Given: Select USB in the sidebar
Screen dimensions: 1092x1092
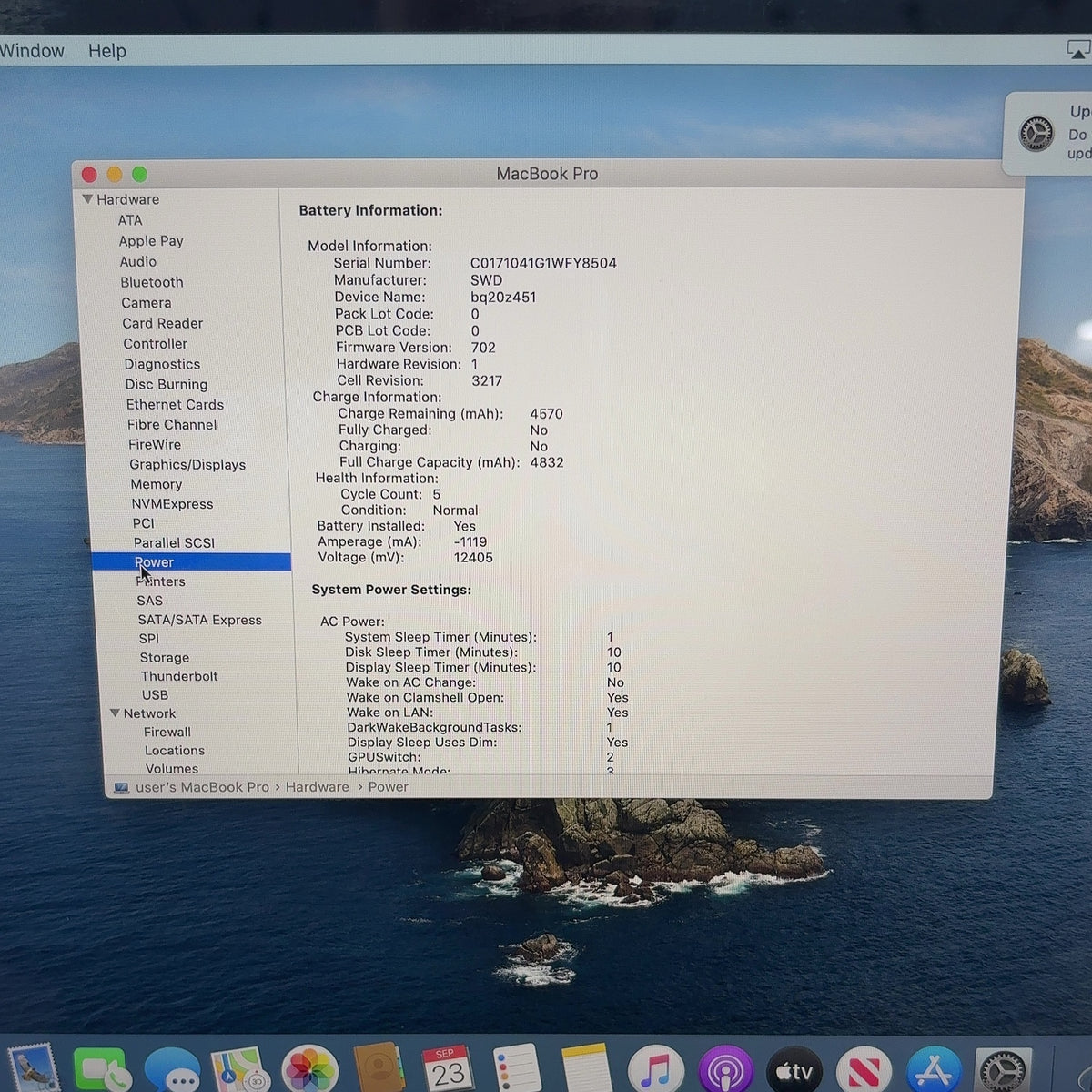Looking at the screenshot, I should [155, 695].
